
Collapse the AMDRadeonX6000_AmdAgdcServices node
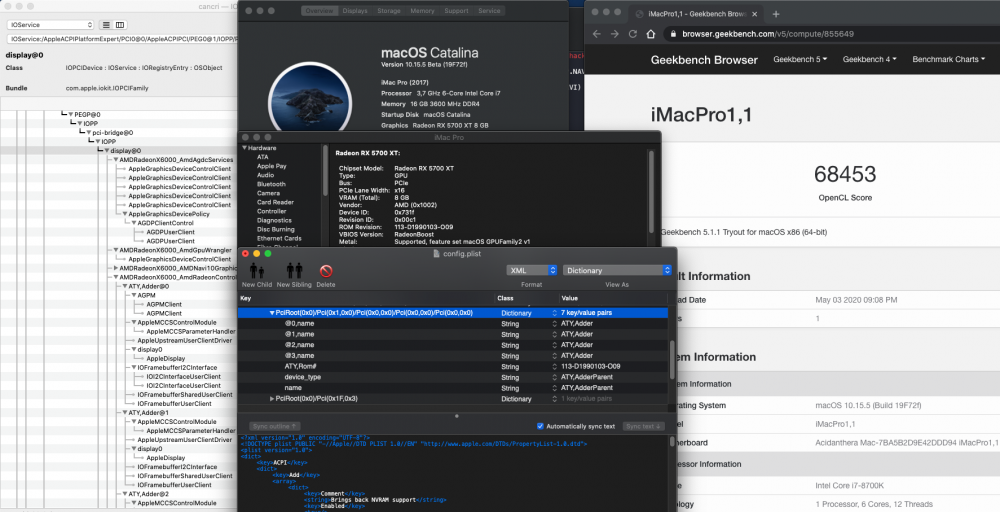click(x=116, y=160)
